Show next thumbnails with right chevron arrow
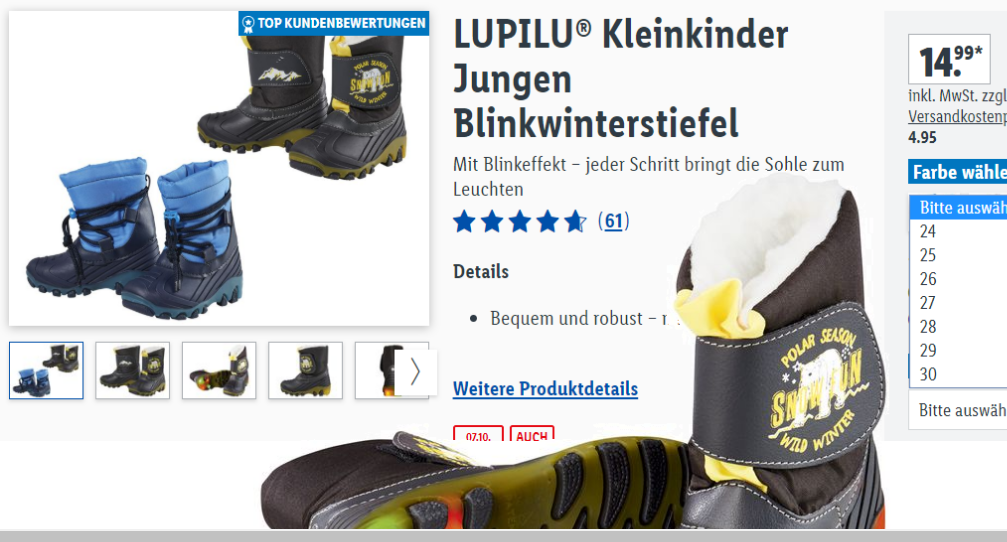The height and width of the screenshot is (542, 1007). [x=415, y=371]
